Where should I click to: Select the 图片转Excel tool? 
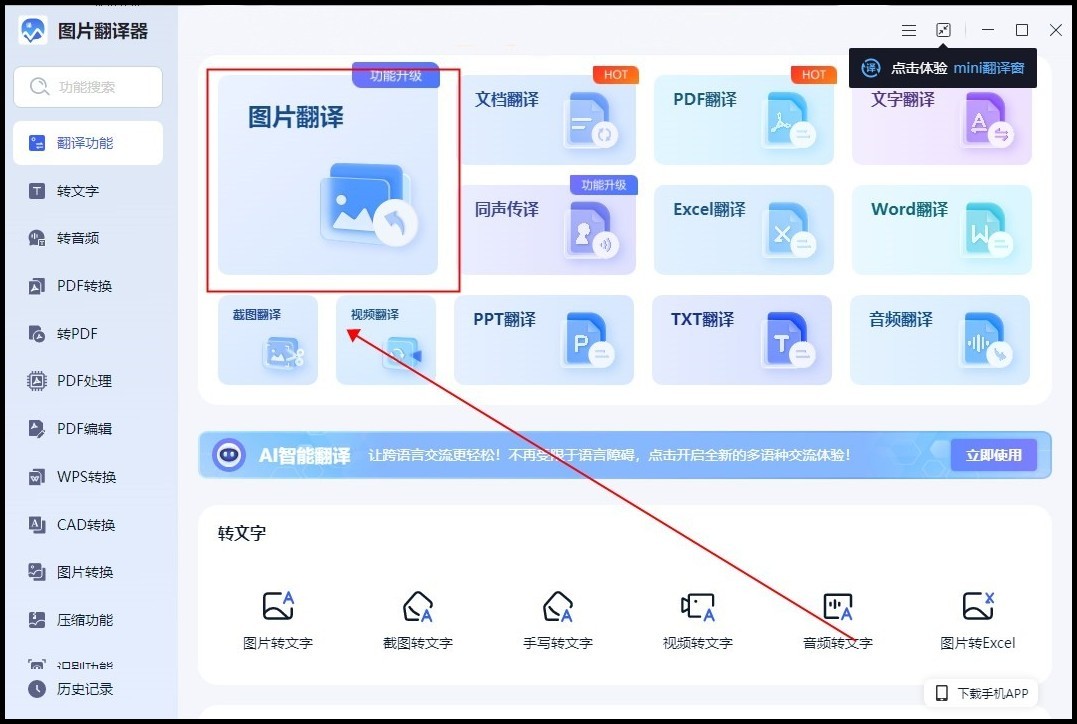[978, 615]
